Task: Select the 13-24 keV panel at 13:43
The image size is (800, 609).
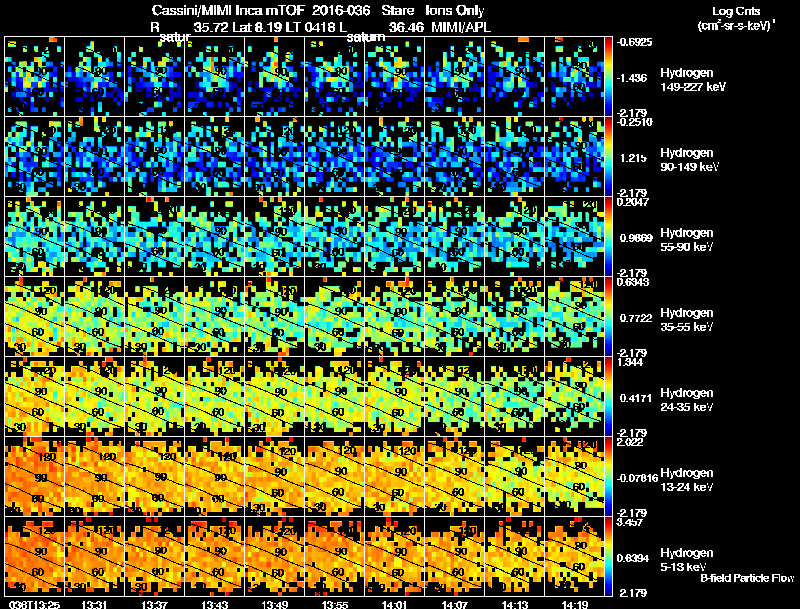Action: click(x=215, y=476)
